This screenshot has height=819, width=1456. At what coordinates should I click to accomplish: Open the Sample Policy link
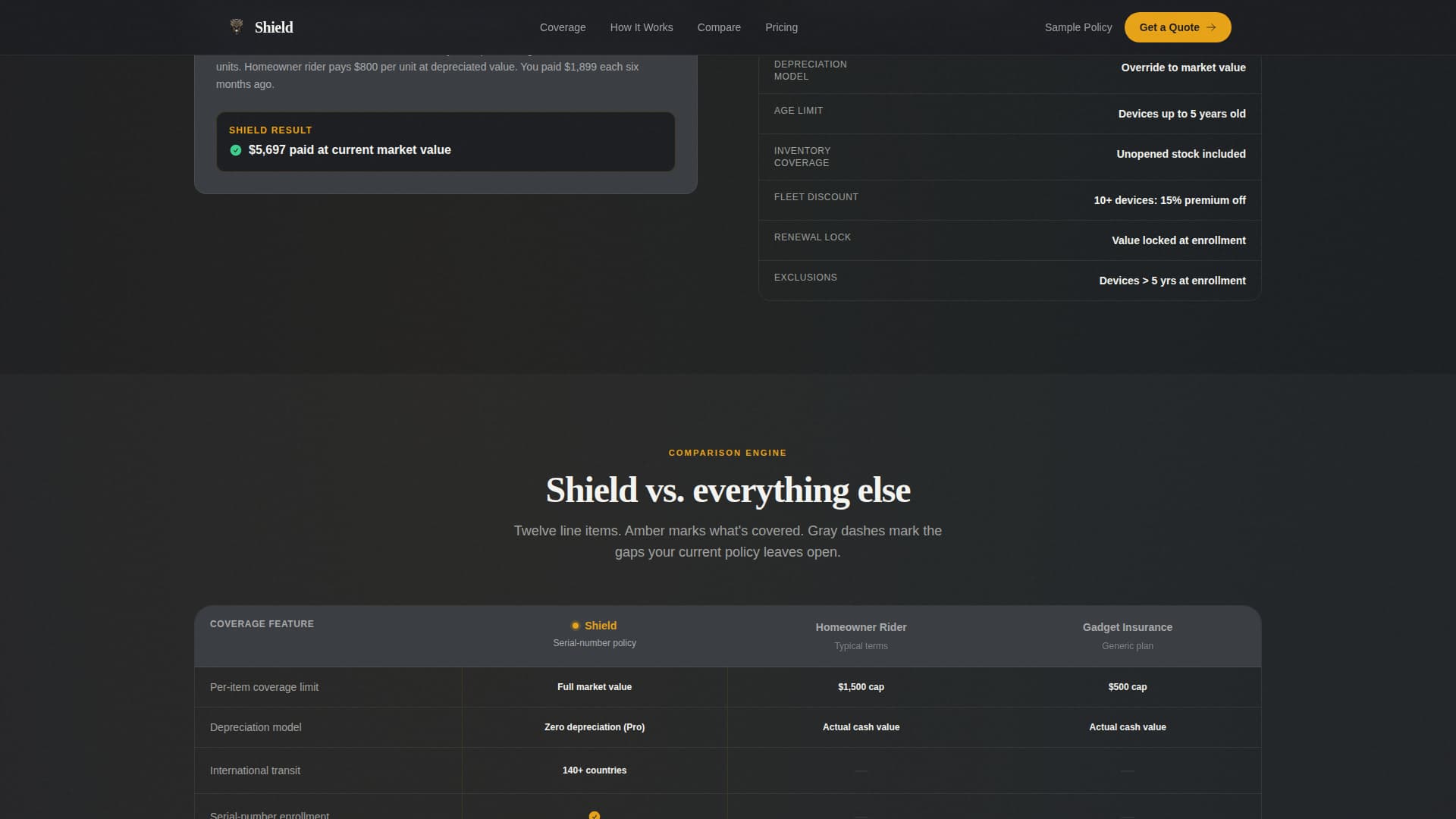(1078, 27)
